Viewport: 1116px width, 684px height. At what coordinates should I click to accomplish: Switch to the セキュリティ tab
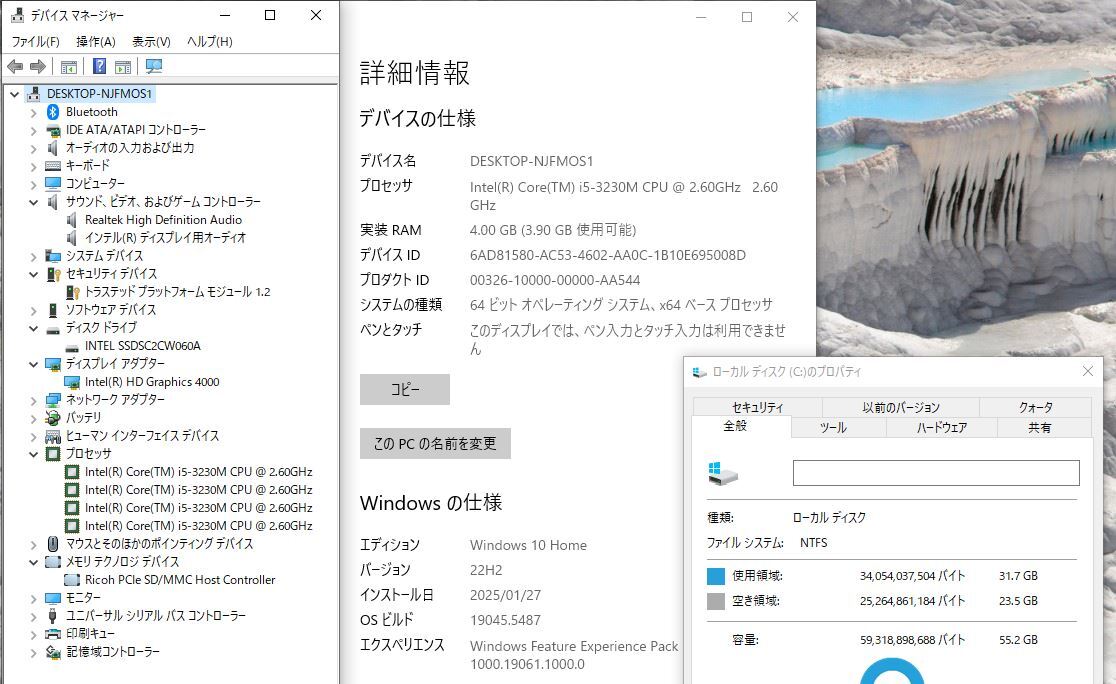tap(757, 407)
